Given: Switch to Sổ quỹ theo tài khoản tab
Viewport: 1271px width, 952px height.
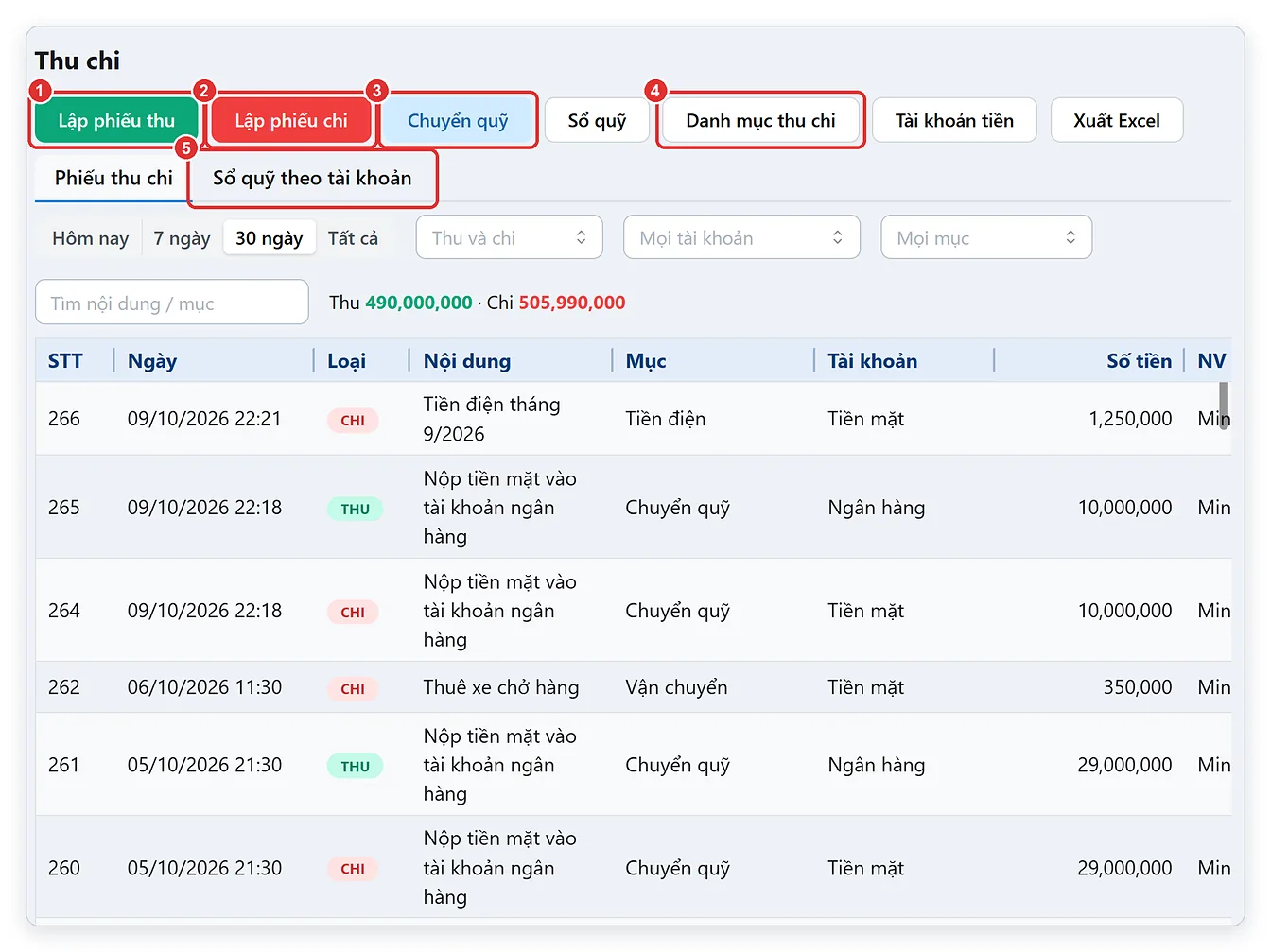Looking at the screenshot, I should (312, 178).
